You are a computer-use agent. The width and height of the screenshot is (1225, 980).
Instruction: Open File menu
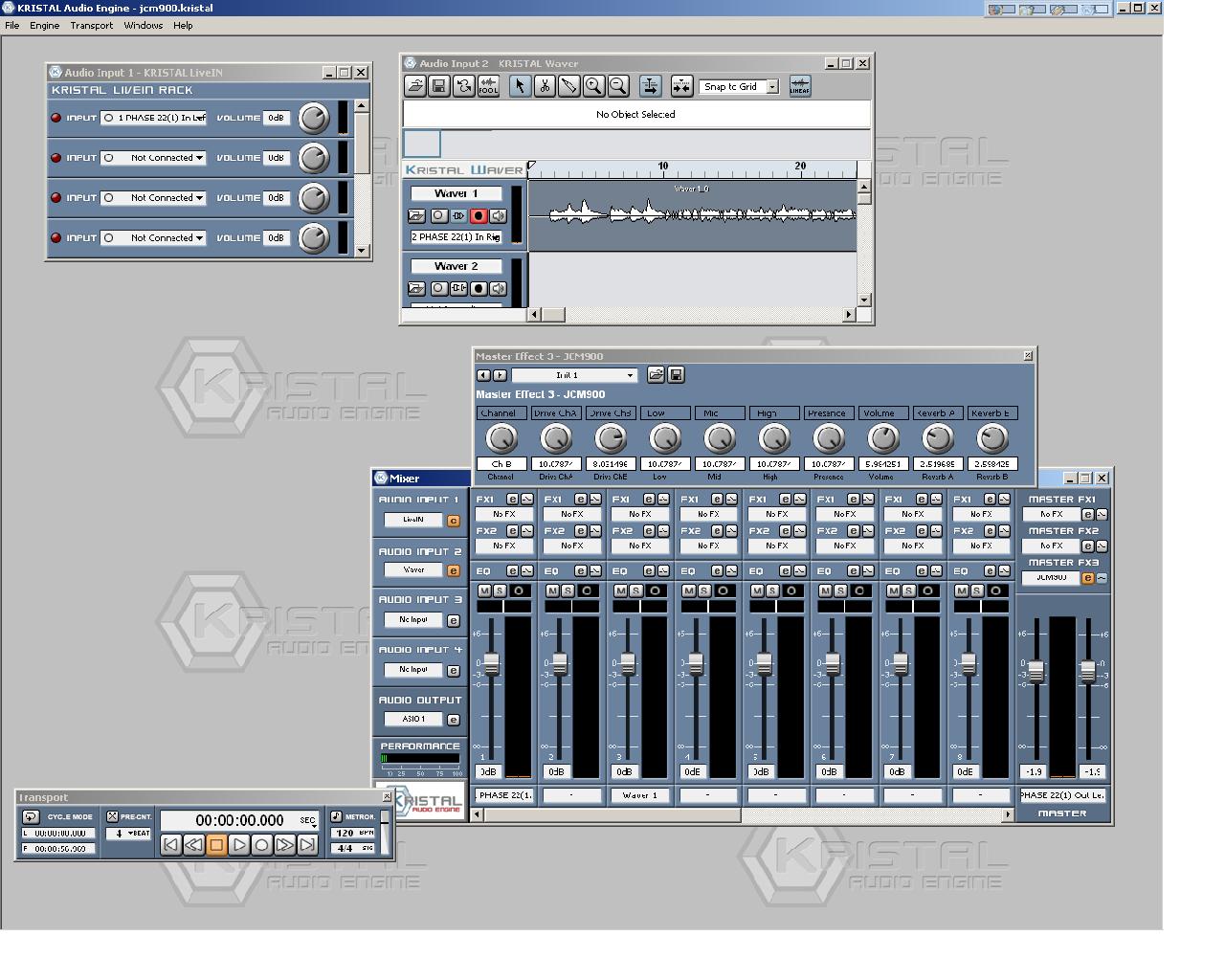click(x=12, y=26)
